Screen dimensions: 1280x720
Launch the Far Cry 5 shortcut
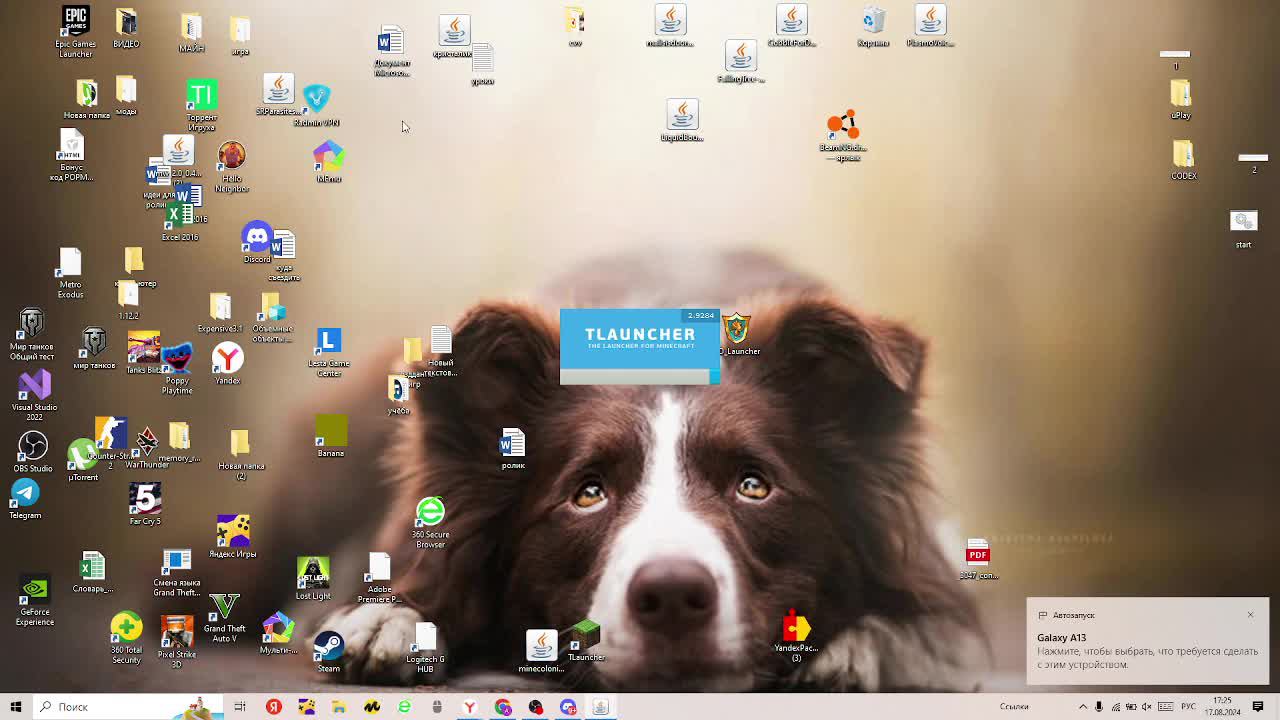[x=145, y=504]
